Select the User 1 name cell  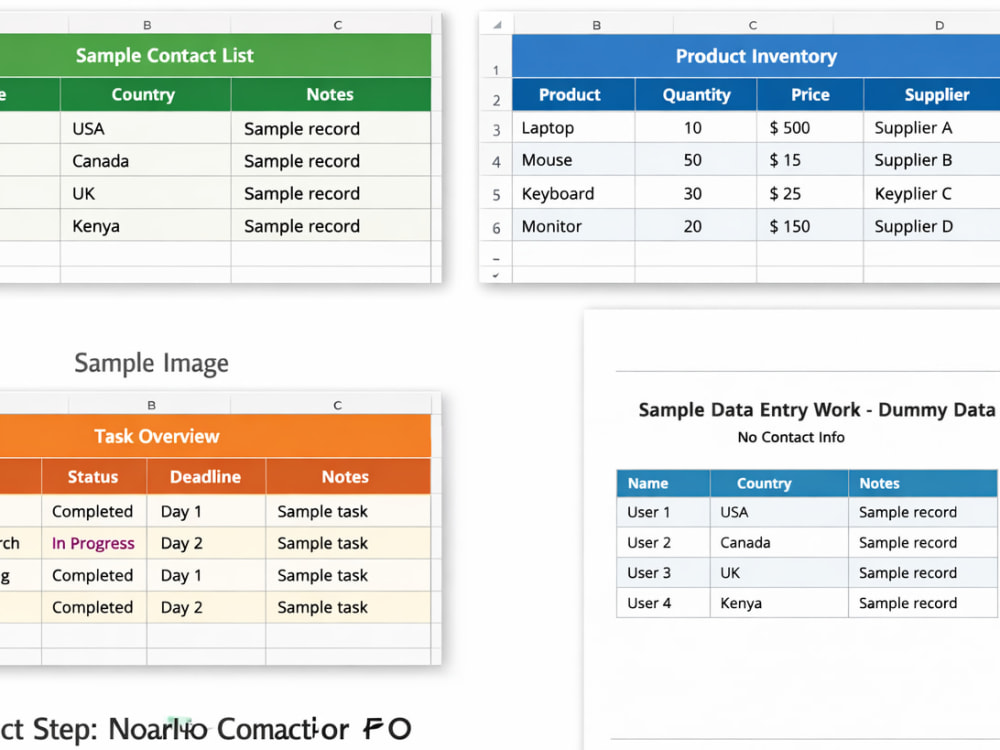(x=663, y=512)
